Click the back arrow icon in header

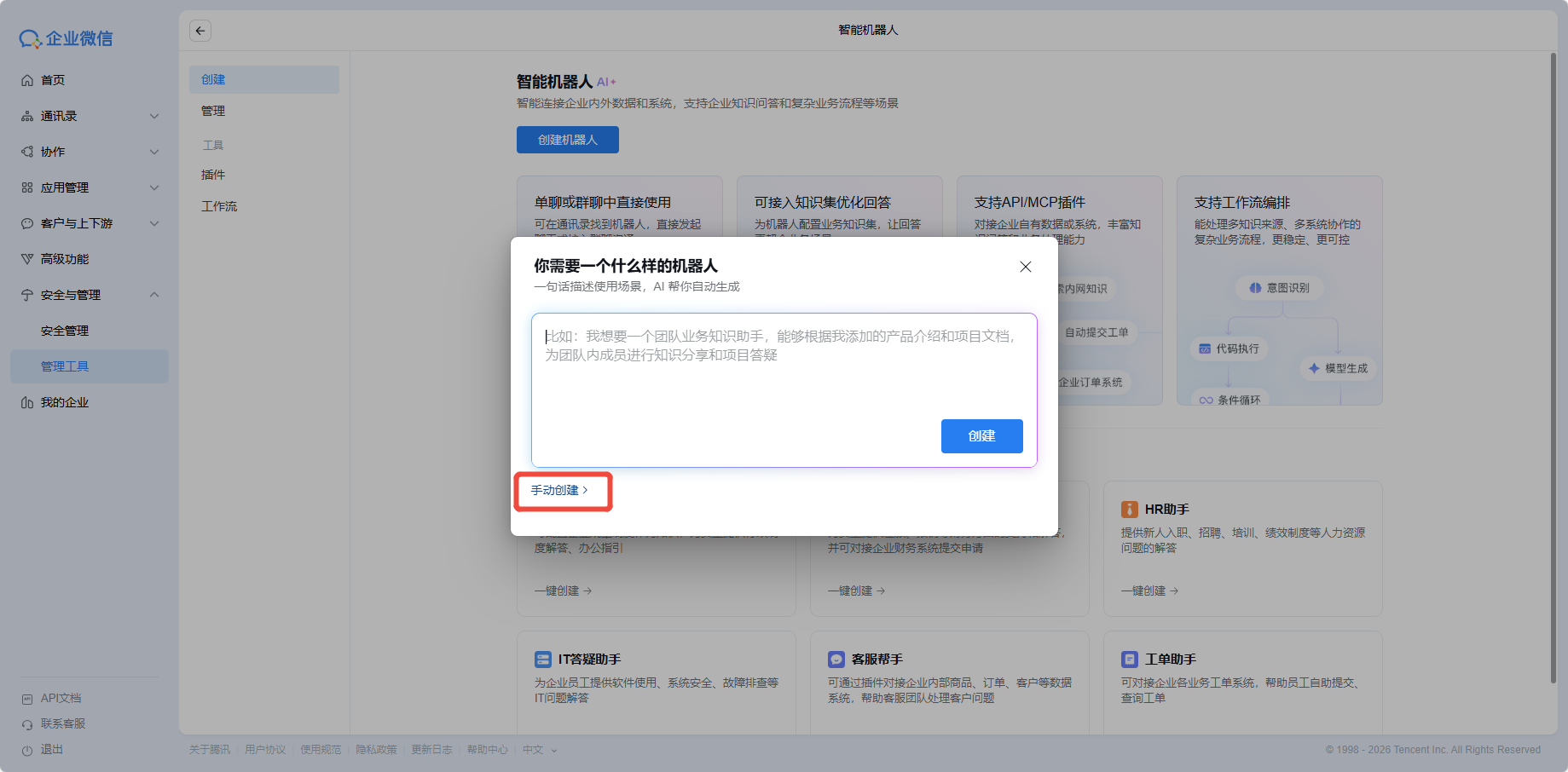coord(200,31)
